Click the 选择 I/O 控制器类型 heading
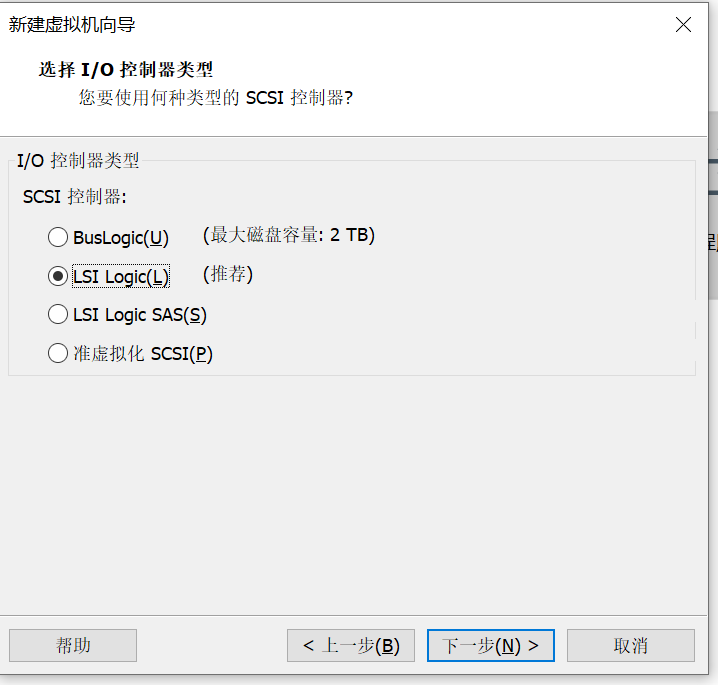Screen dimensions: 718x685 coord(126,70)
